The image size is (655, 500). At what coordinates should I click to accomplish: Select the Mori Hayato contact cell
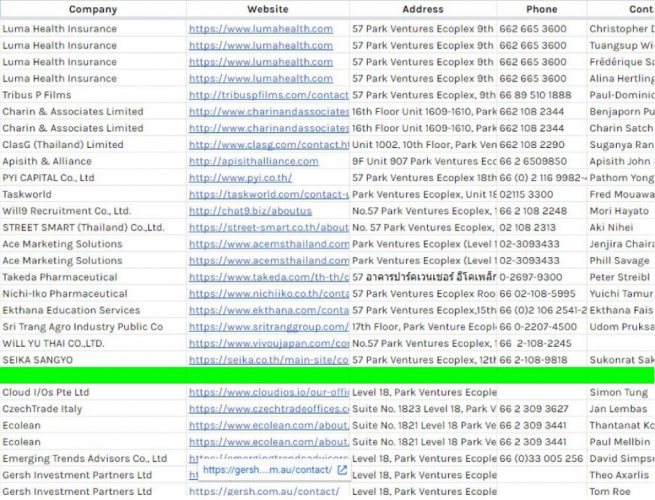[621, 211]
